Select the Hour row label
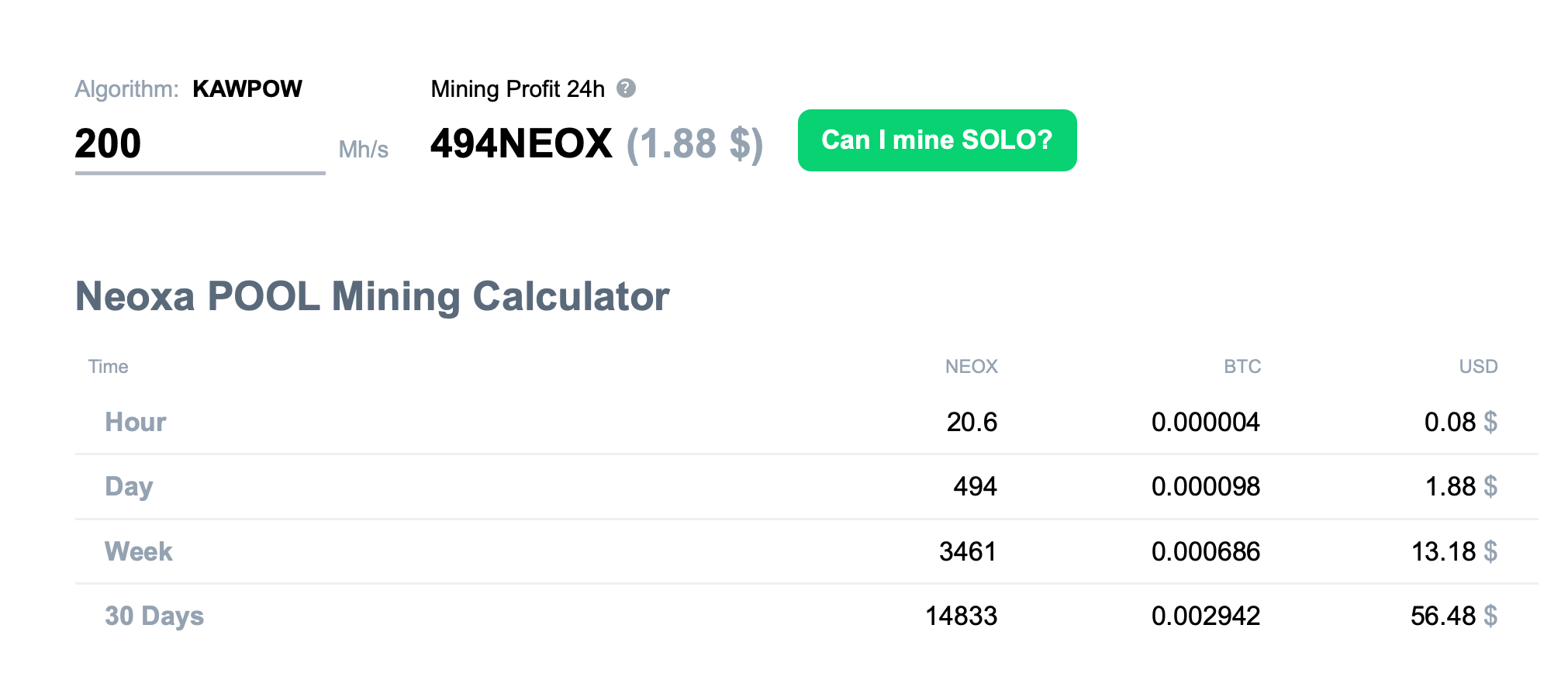The width and height of the screenshot is (1568, 687). point(136,422)
